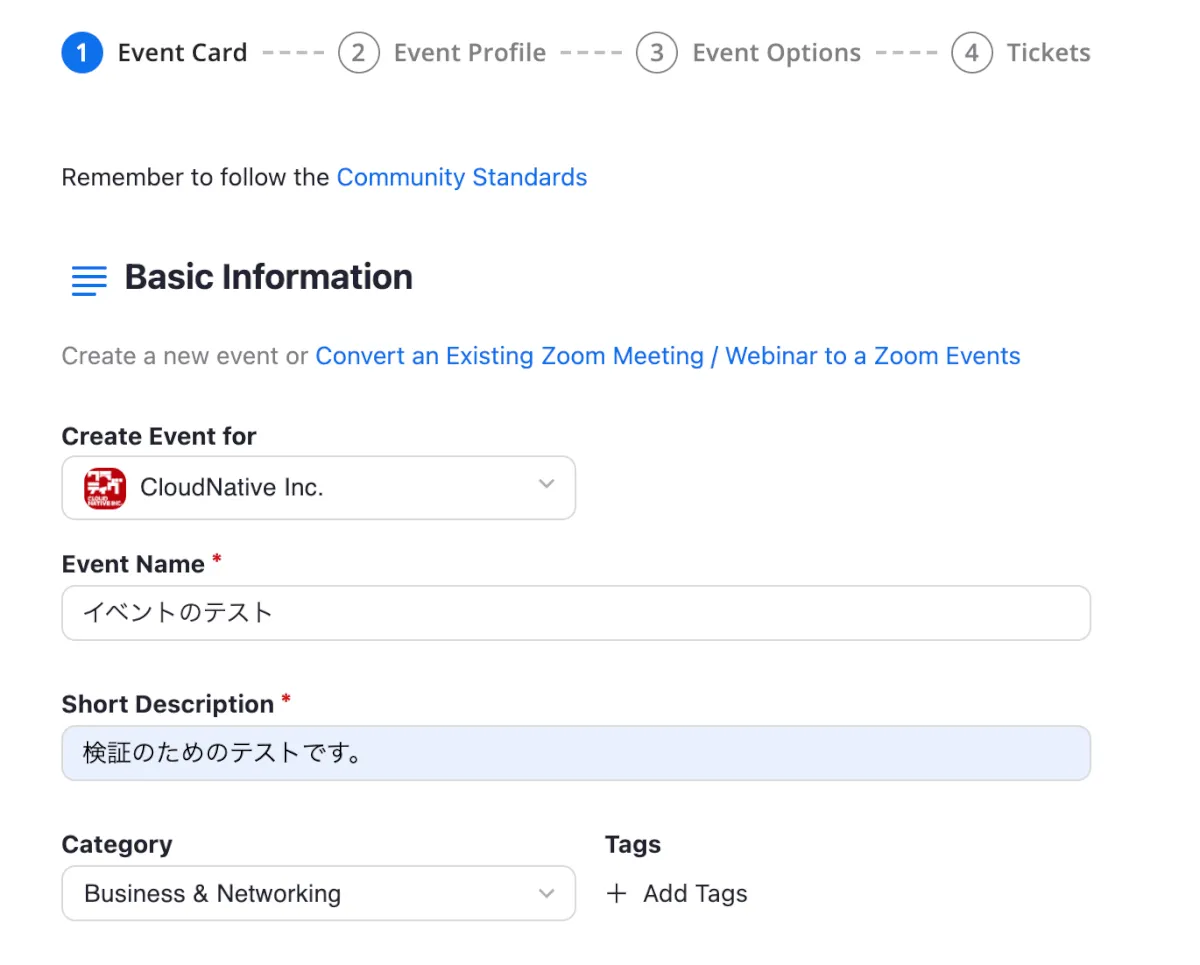
Task: Focus the Event Name text field
Action: 575,613
